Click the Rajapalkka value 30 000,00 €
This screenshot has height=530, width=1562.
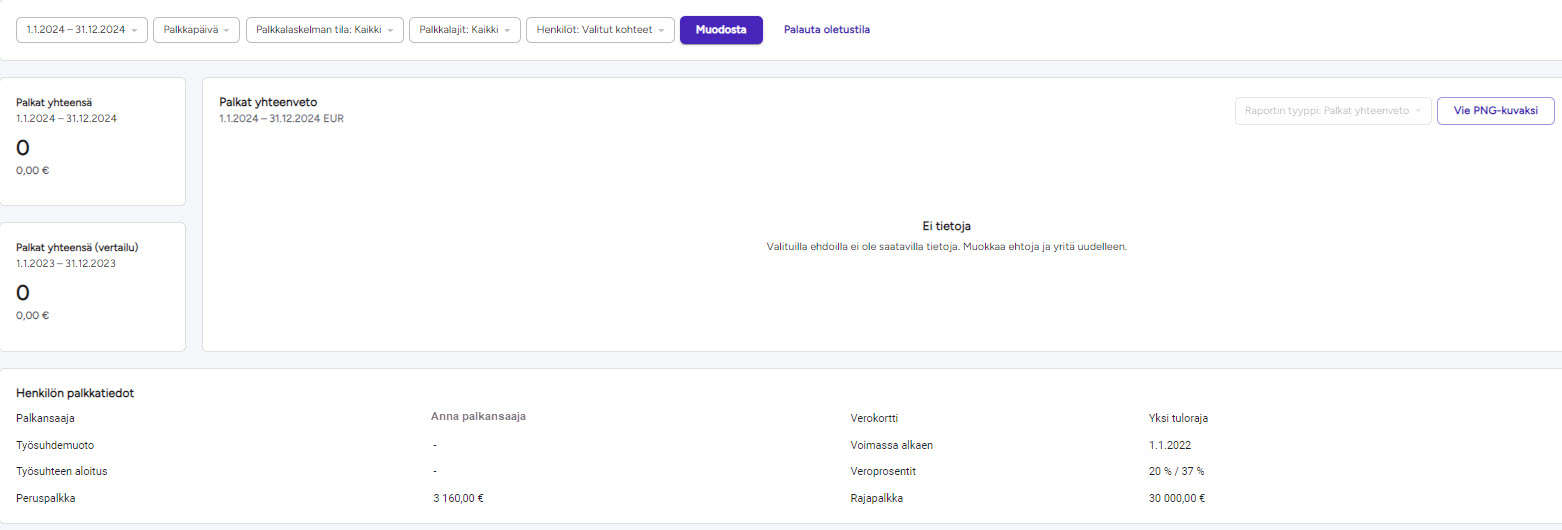coord(1177,497)
